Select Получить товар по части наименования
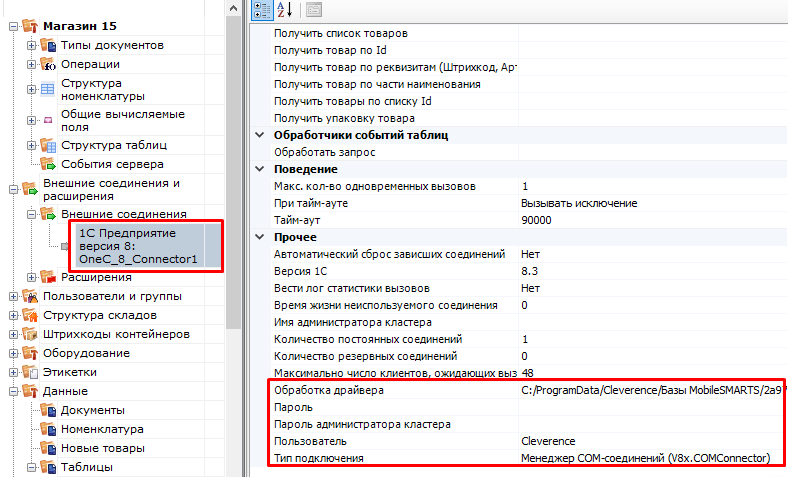The width and height of the screenshot is (788, 477). [377, 84]
